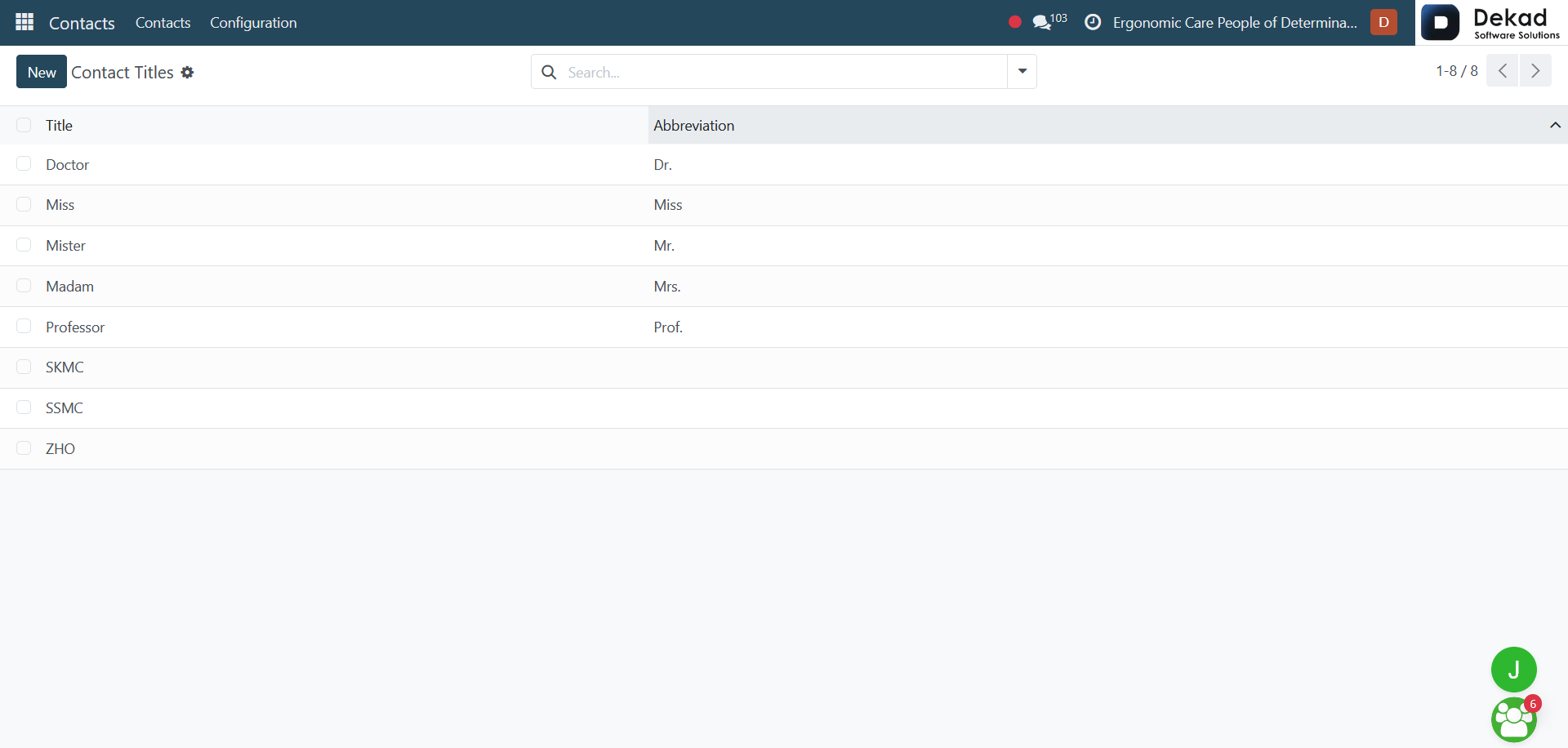1568x748 pixels.
Task: Expand the search options dropdown toggle
Action: pos(1022,72)
